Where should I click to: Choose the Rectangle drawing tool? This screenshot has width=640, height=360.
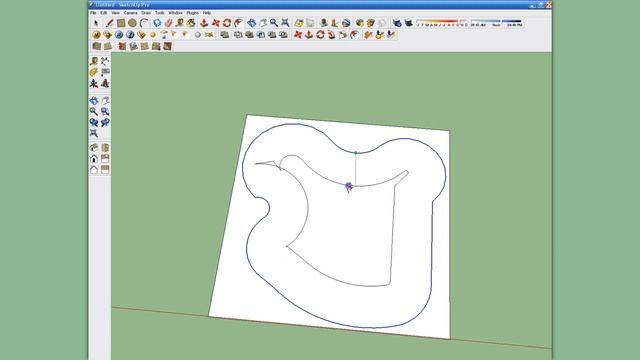tap(121, 23)
